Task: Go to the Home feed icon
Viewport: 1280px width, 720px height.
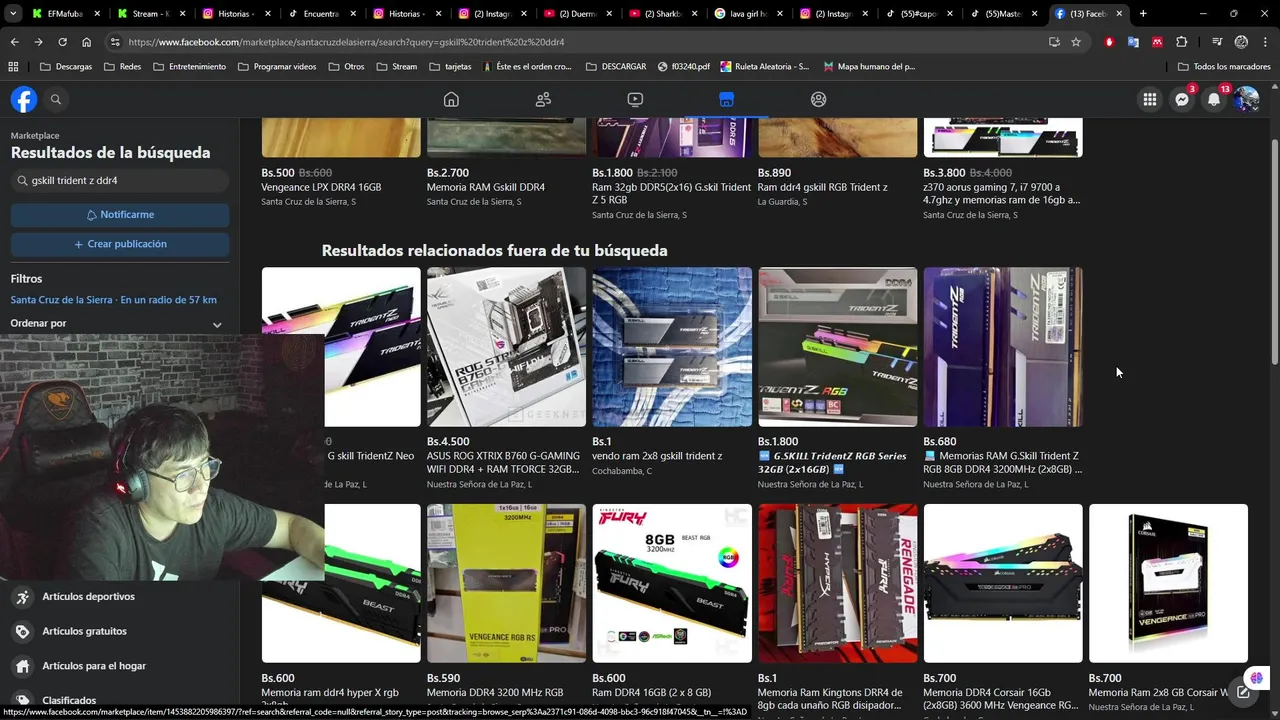Action: [x=451, y=99]
